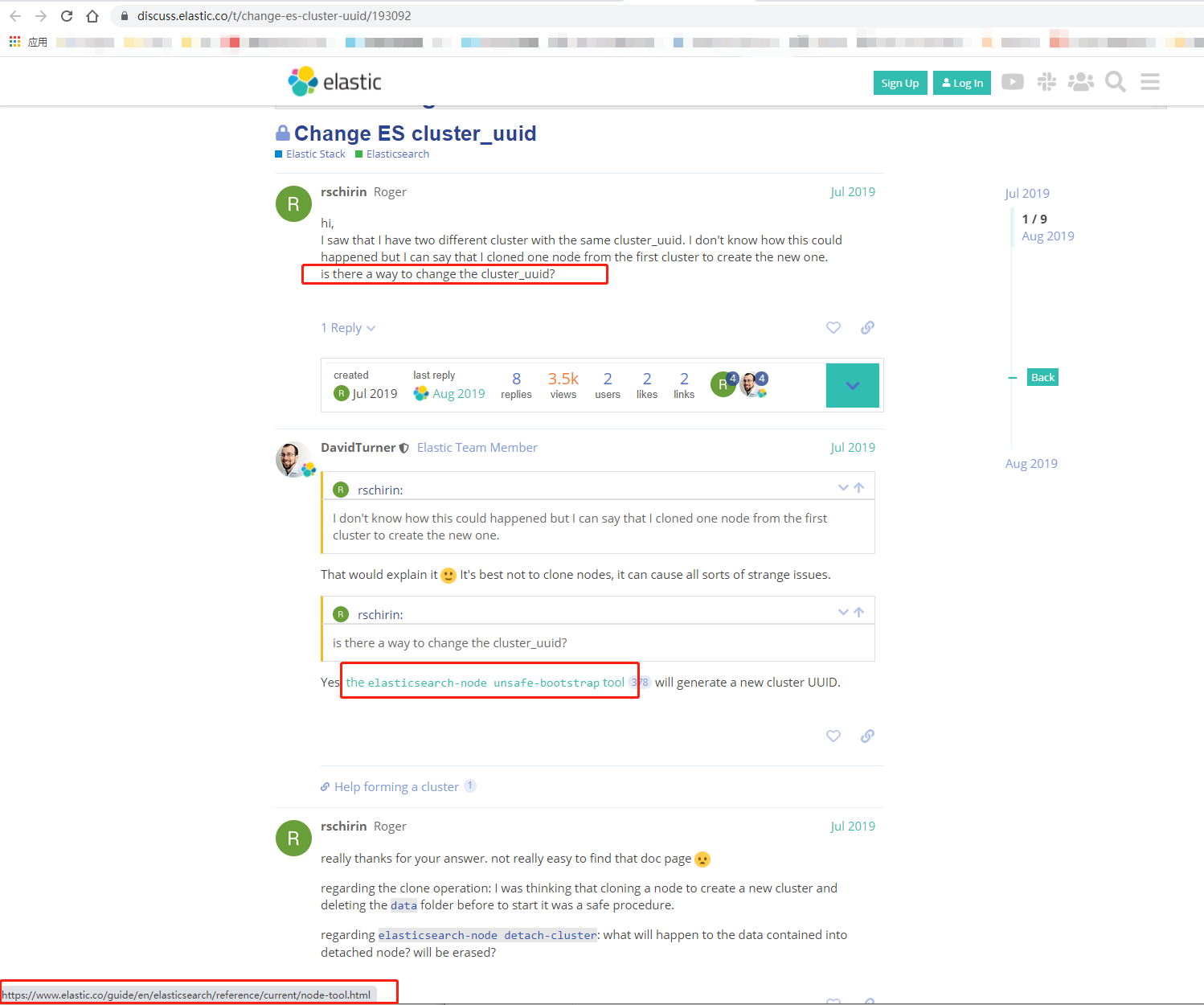Open the YouTube icon in header
The height and width of the screenshot is (1005, 1204).
[1013, 81]
